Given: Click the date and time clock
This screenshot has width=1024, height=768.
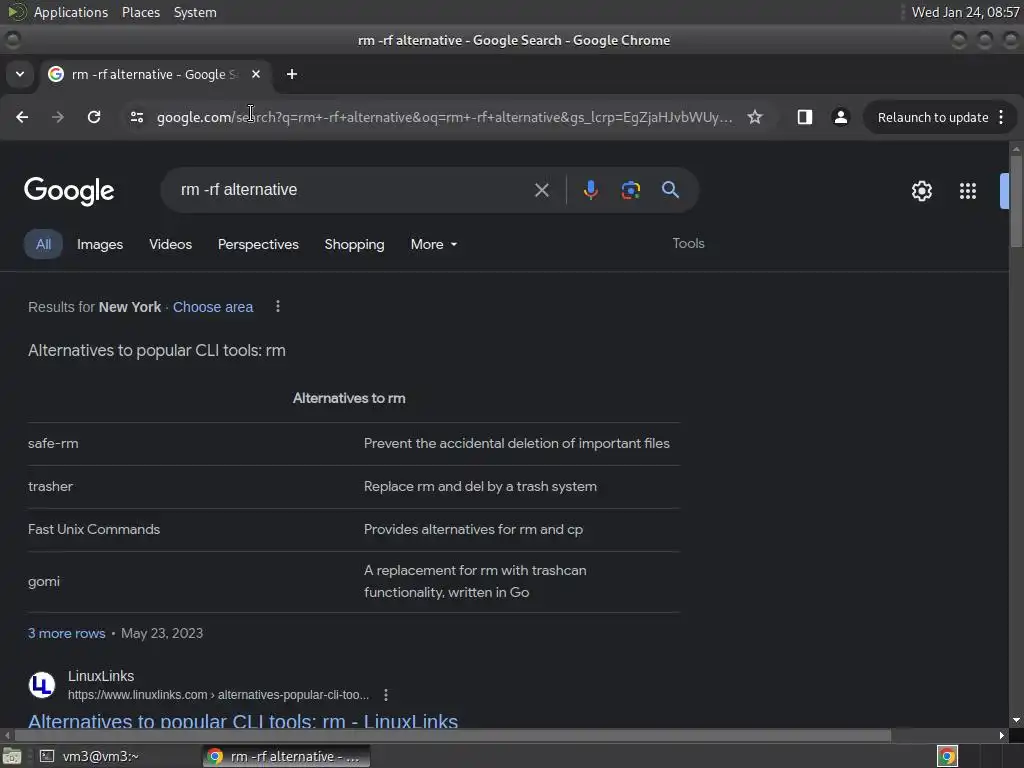Looking at the screenshot, I should tap(965, 12).
